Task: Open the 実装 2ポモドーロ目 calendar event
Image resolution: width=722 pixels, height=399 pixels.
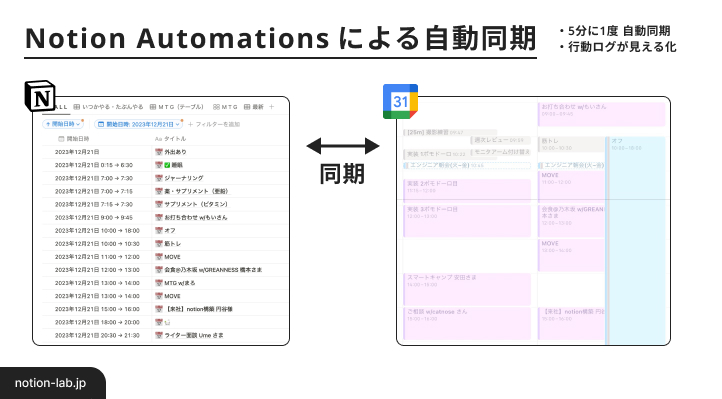Action: click(x=467, y=190)
